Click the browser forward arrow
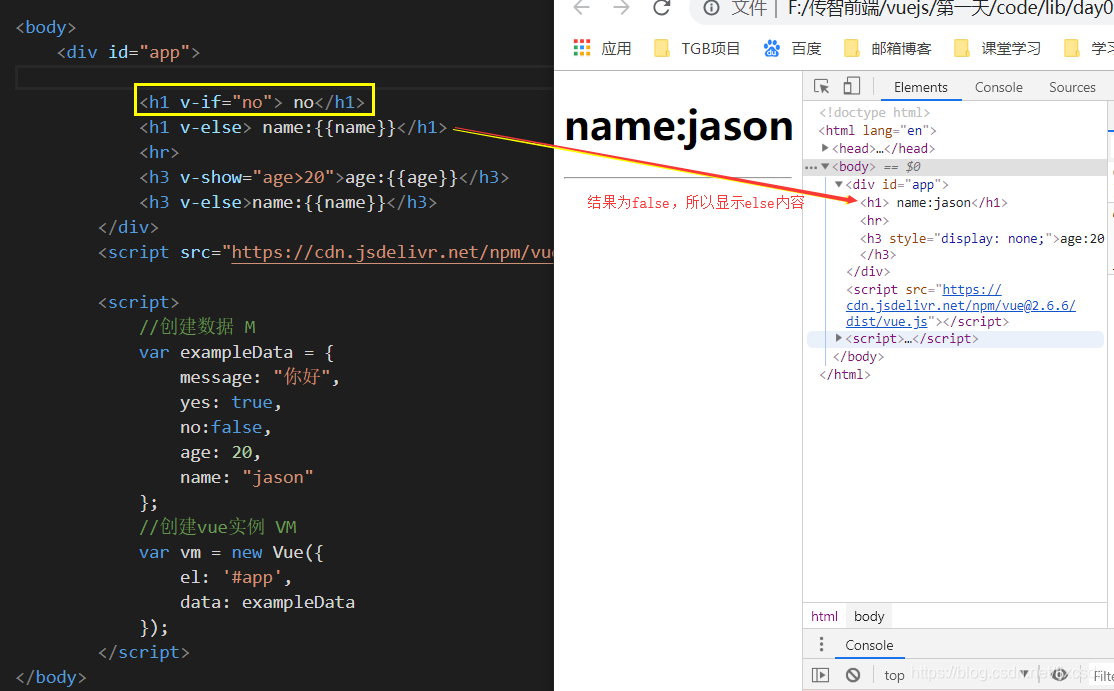Image resolution: width=1114 pixels, height=691 pixels. (x=622, y=8)
